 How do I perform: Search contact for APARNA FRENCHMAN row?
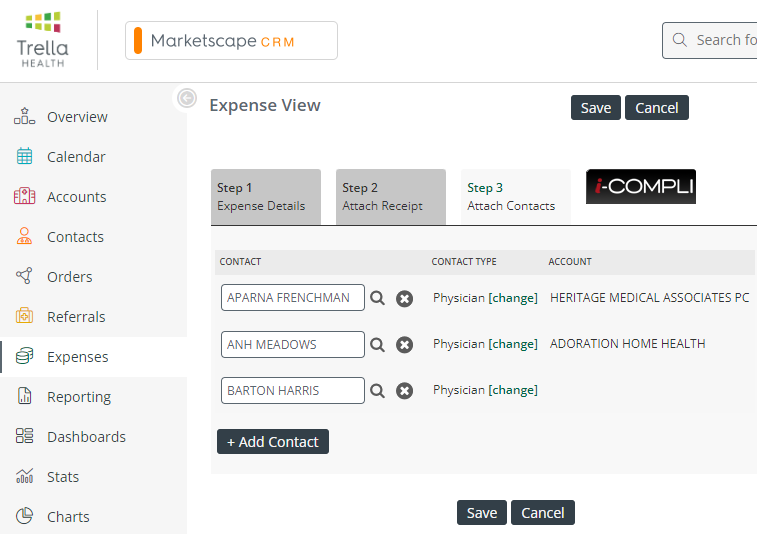point(378,298)
